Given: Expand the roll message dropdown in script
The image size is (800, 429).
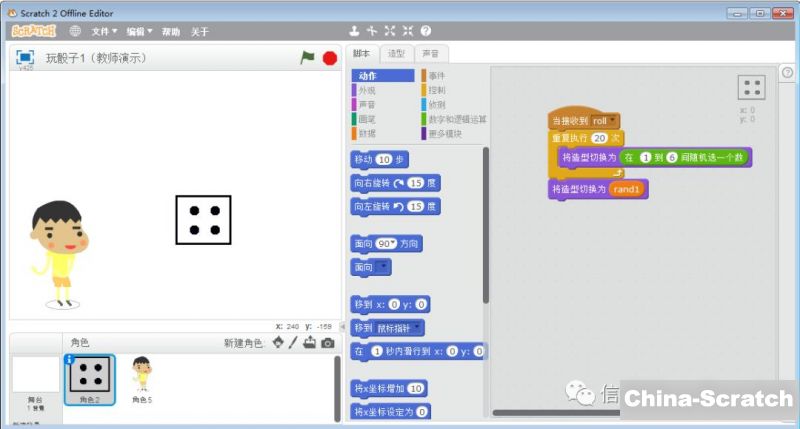Looking at the screenshot, I should click(x=613, y=121).
